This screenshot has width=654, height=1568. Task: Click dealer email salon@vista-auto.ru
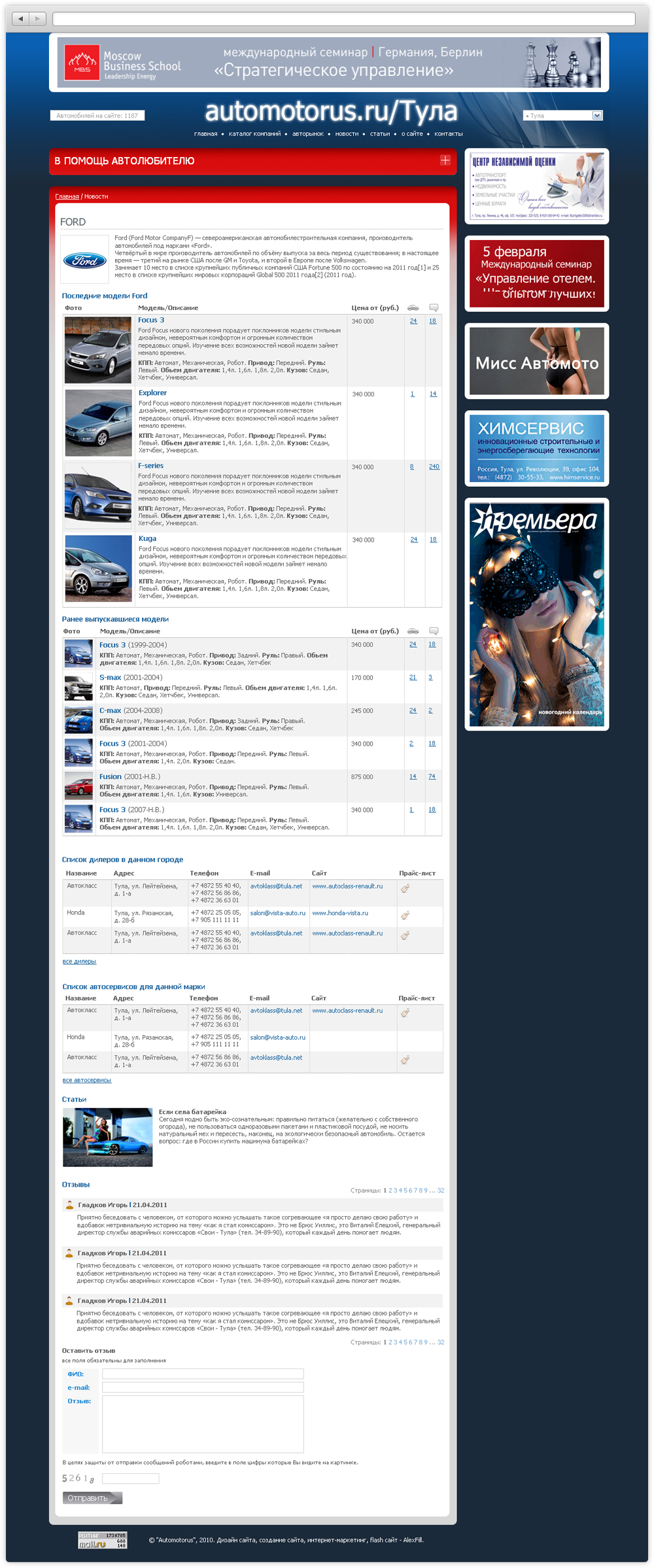278,913
